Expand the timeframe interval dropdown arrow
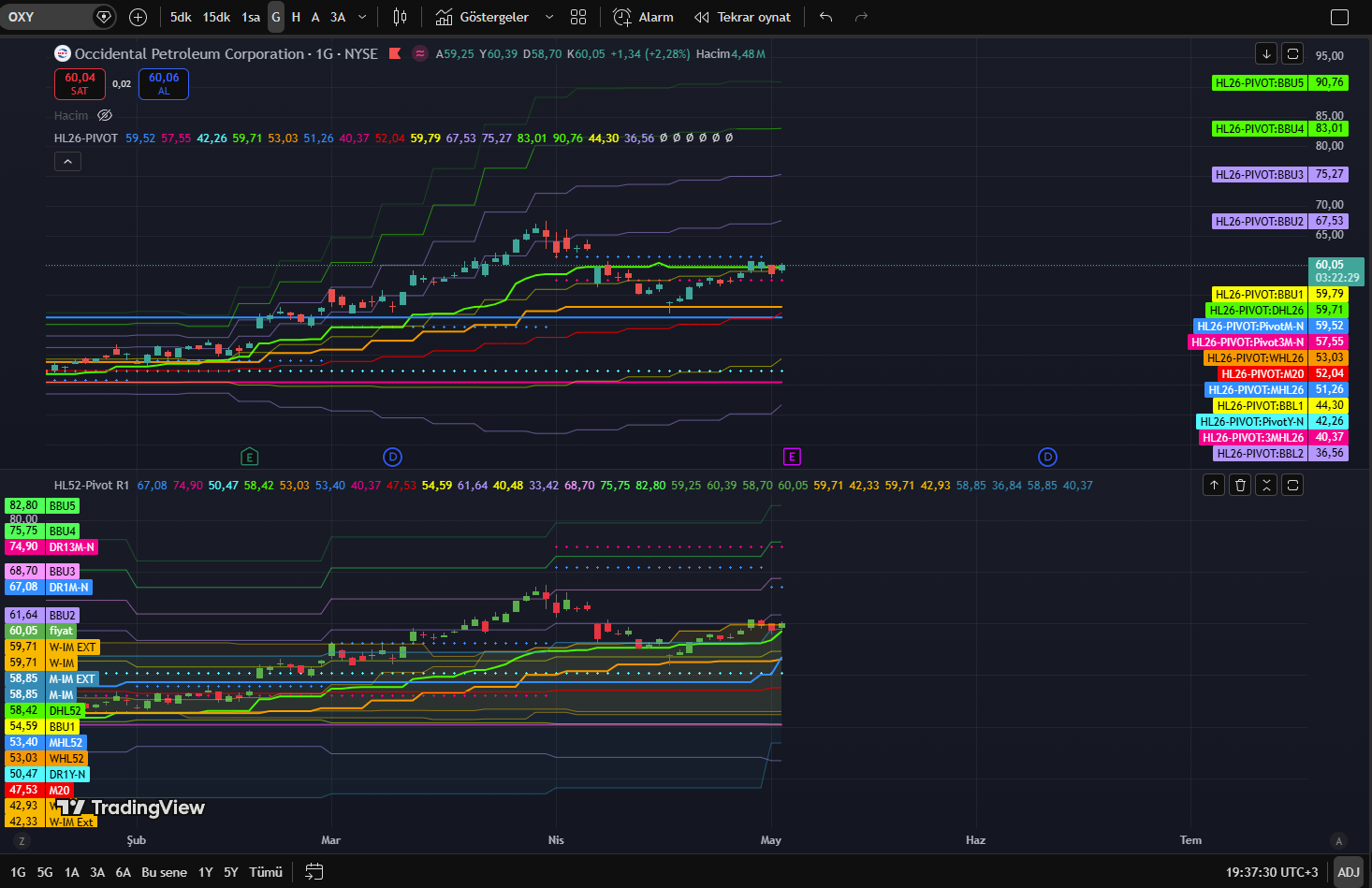The image size is (1372, 888). point(362,17)
